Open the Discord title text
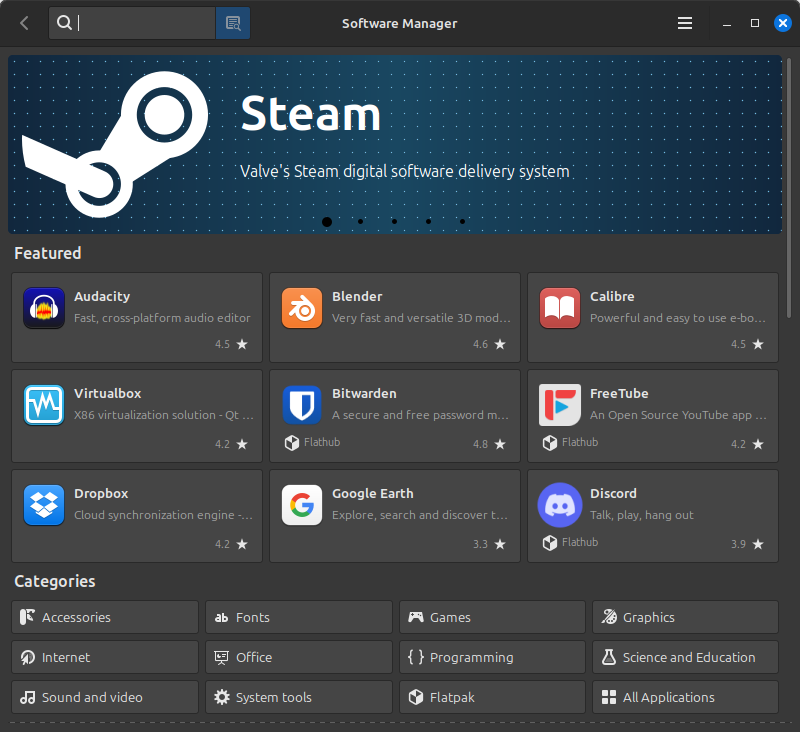Image resolution: width=800 pixels, height=732 pixels. pos(613,493)
